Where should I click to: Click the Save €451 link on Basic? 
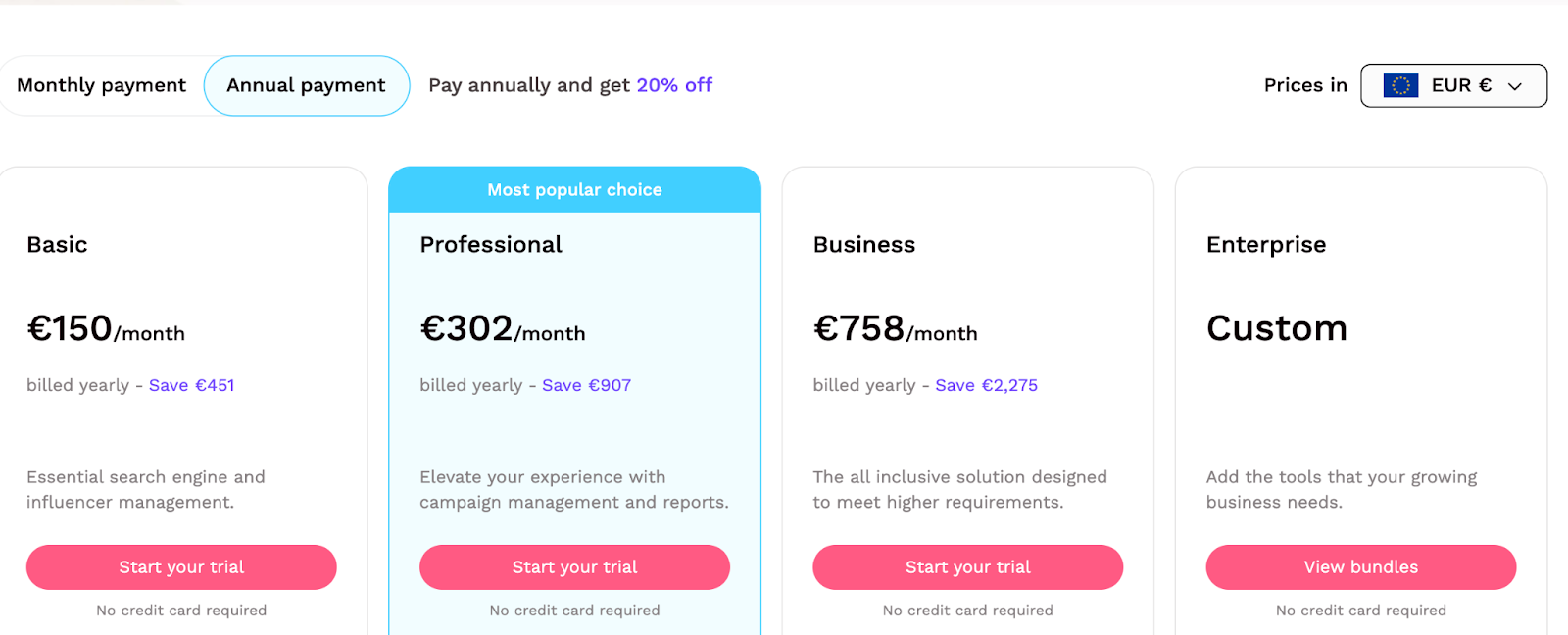click(x=192, y=385)
